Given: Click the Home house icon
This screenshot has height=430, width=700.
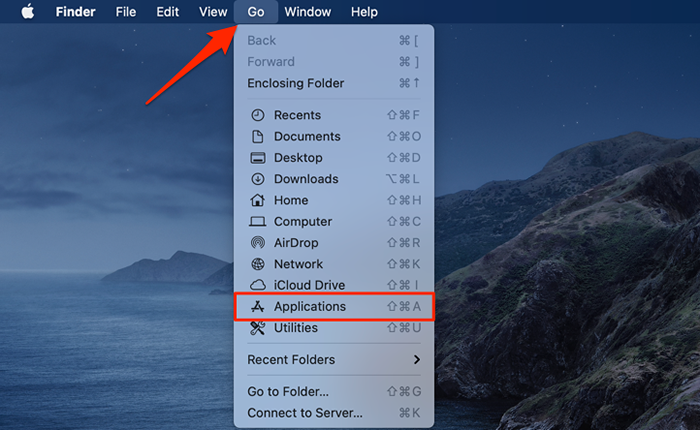Looking at the screenshot, I should (258, 200).
